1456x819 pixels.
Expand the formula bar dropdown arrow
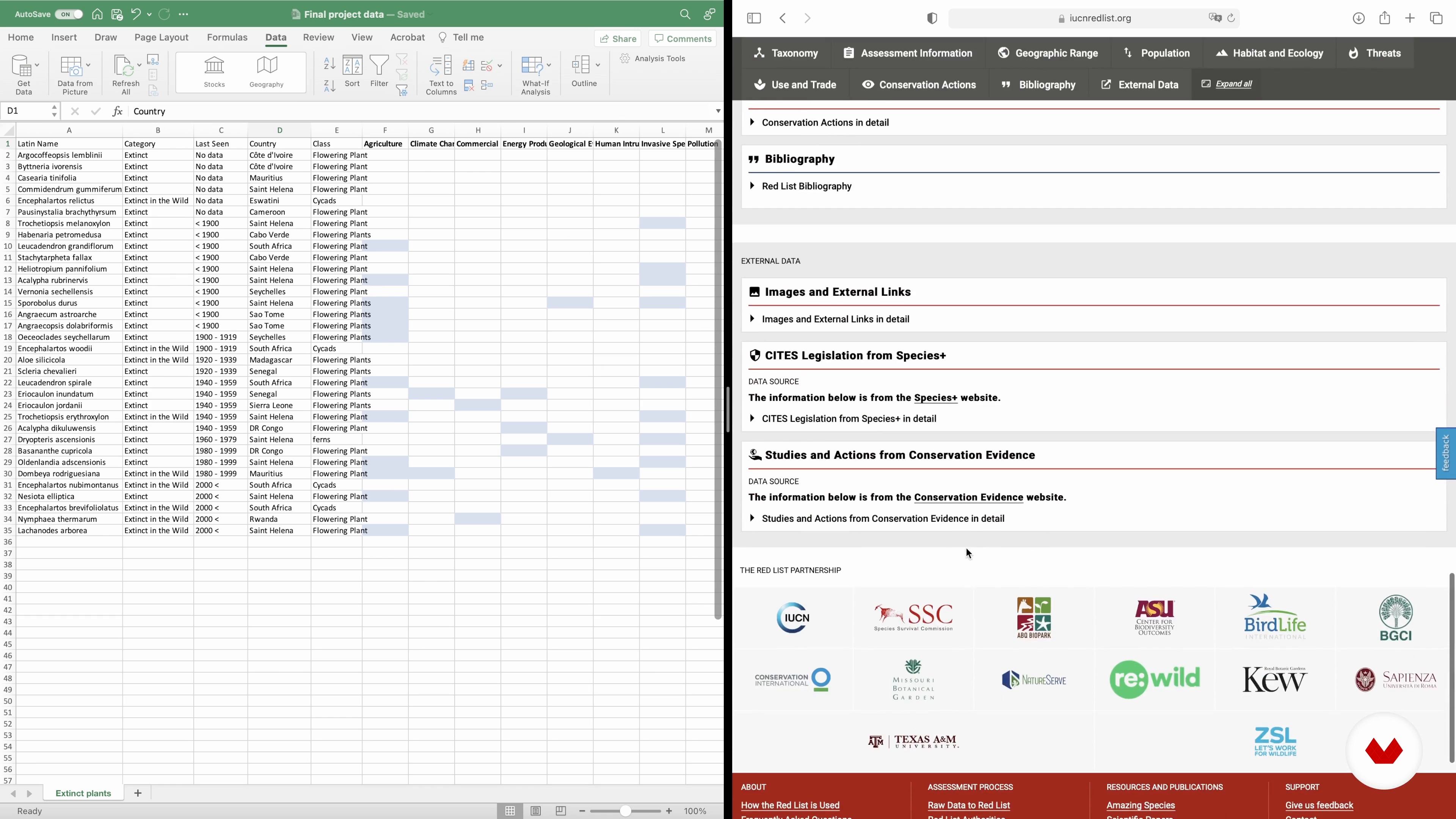pos(718,111)
